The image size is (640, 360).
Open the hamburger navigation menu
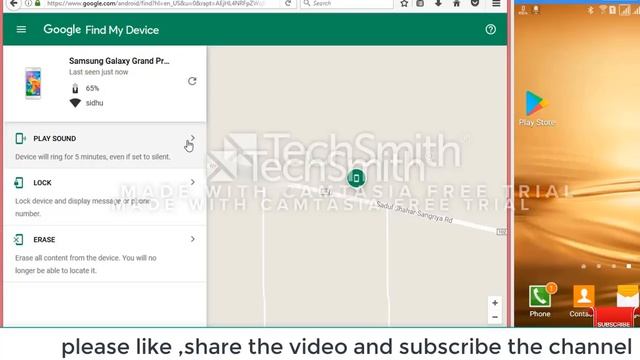click(x=21, y=29)
